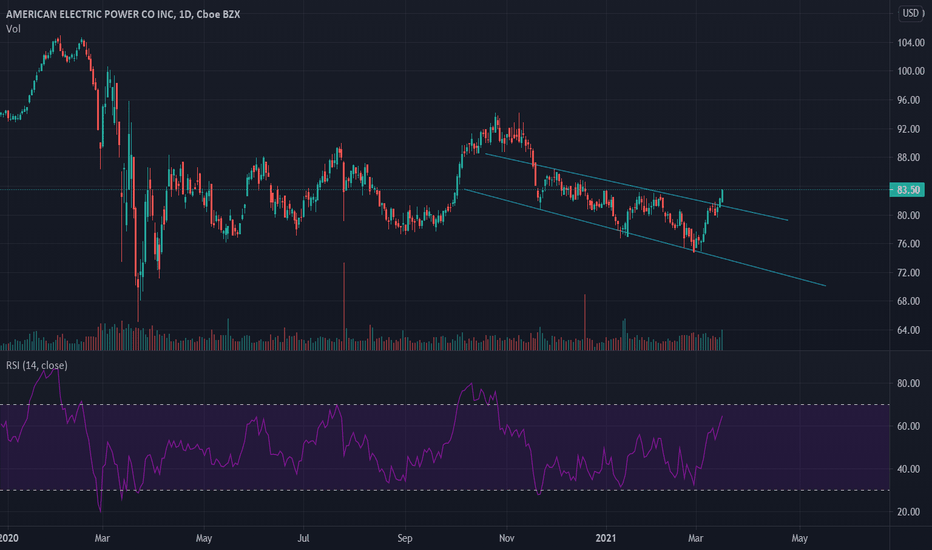Click the 104.00 price axis label
Screen dimensions: 932x550
(911, 43)
